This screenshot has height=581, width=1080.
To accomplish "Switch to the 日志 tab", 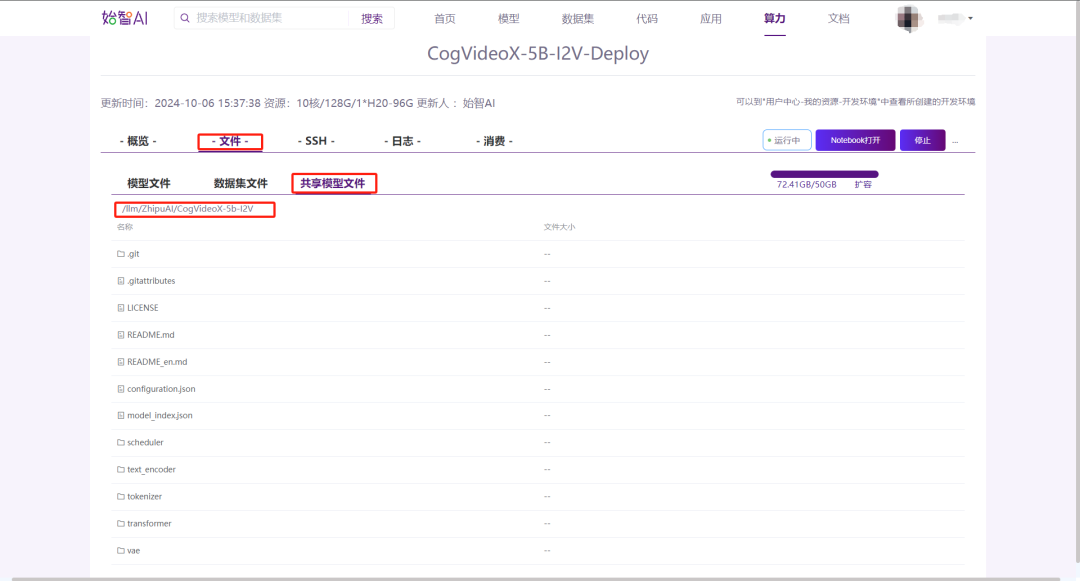I will pyautogui.click(x=402, y=141).
